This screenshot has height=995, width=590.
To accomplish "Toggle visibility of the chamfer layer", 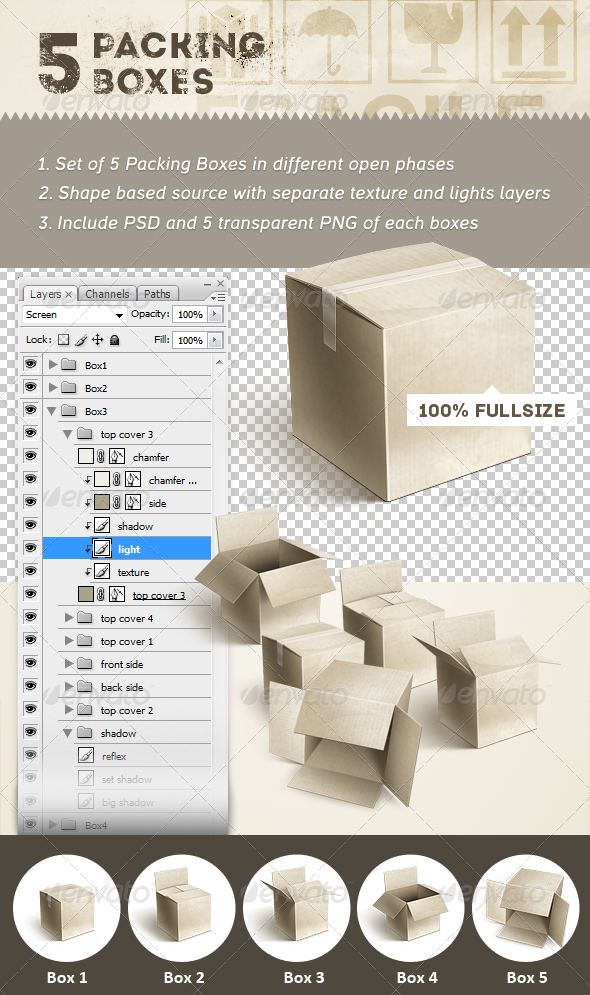I will pos(30,456).
